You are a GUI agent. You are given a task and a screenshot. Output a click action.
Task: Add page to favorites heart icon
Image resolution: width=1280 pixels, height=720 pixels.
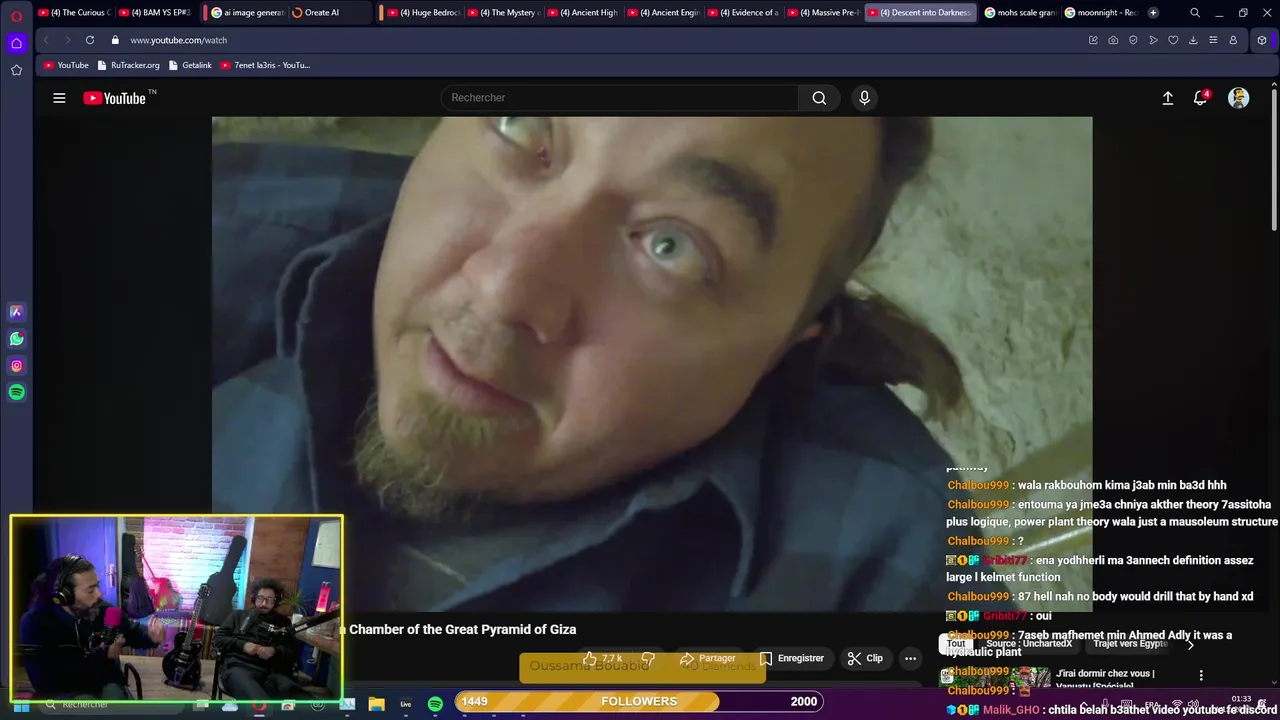click(1173, 40)
